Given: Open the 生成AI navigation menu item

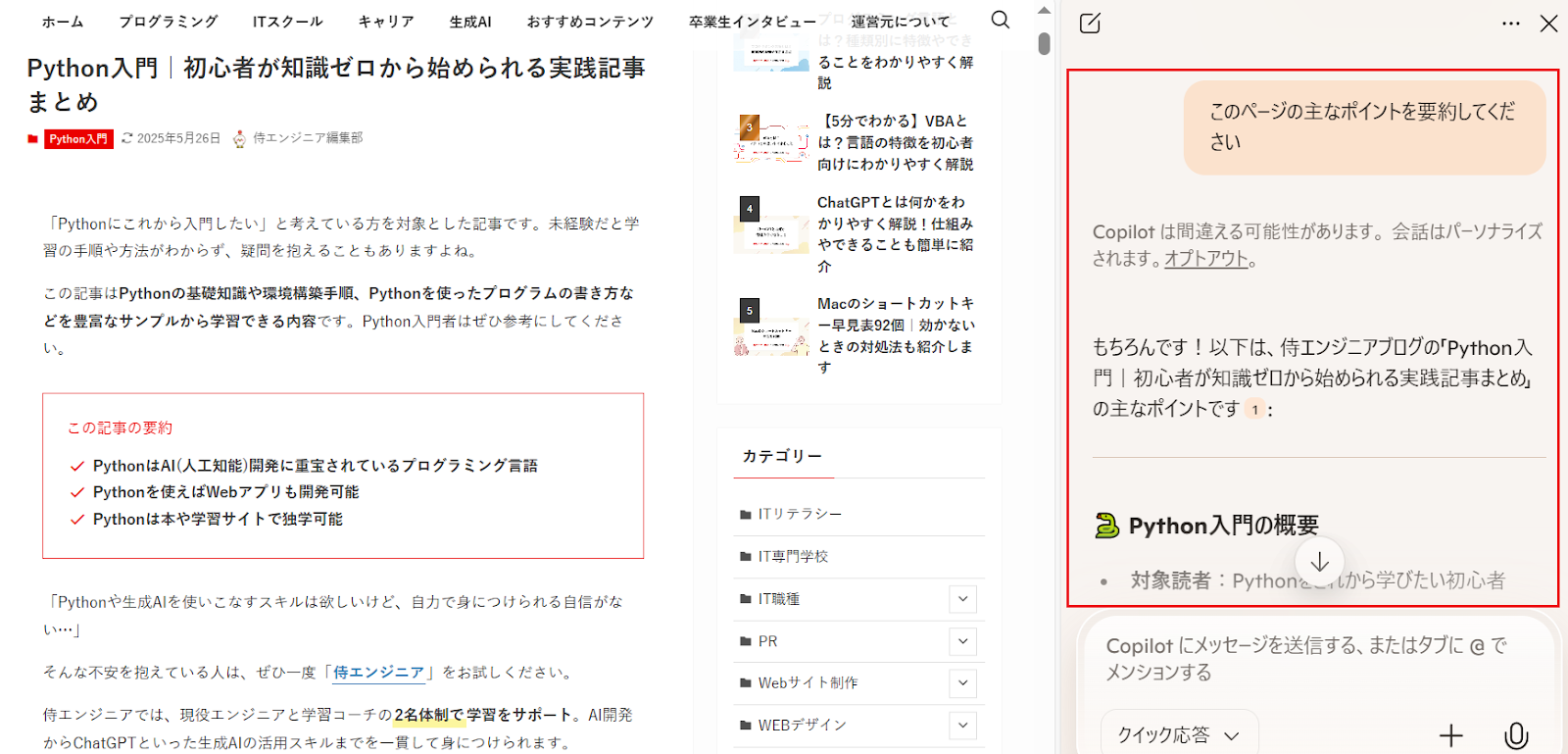Looking at the screenshot, I should (x=470, y=22).
